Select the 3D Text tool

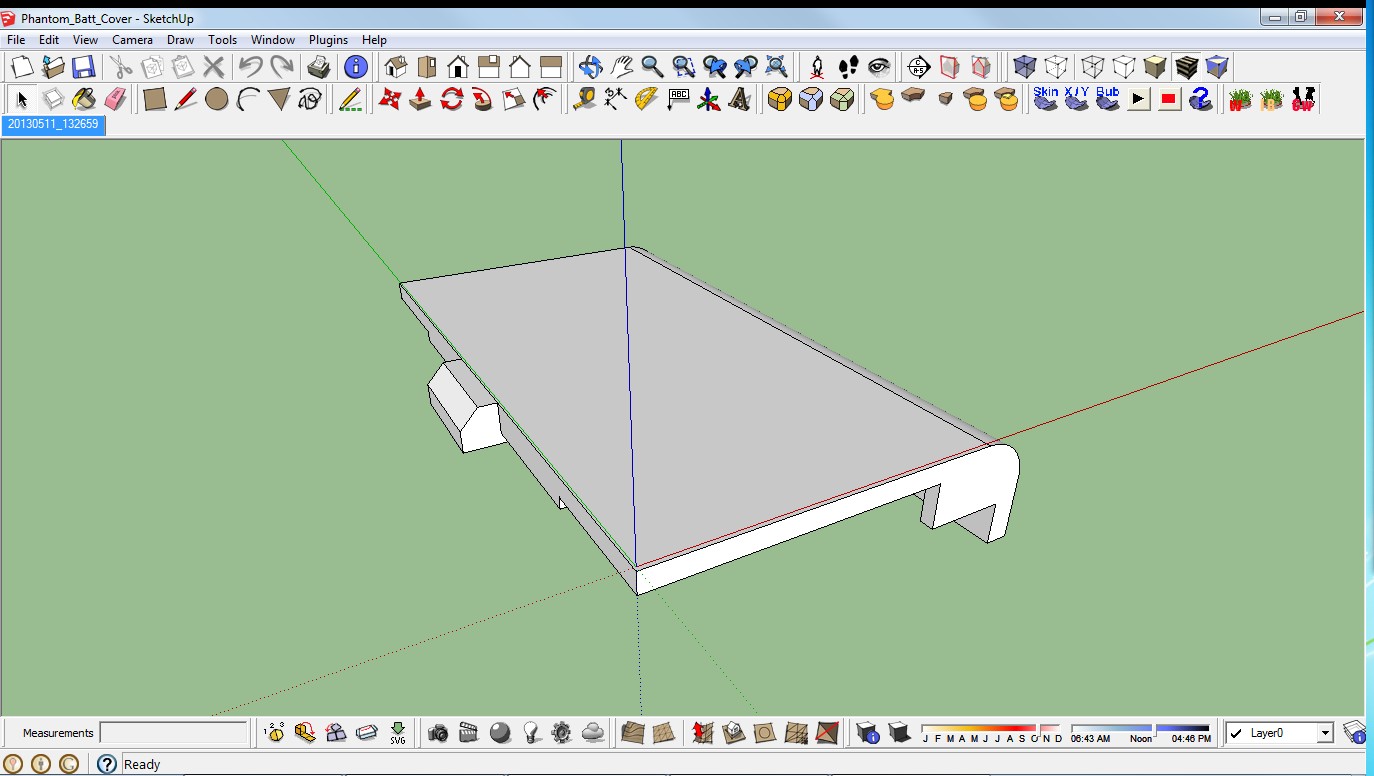click(x=740, y=99)
